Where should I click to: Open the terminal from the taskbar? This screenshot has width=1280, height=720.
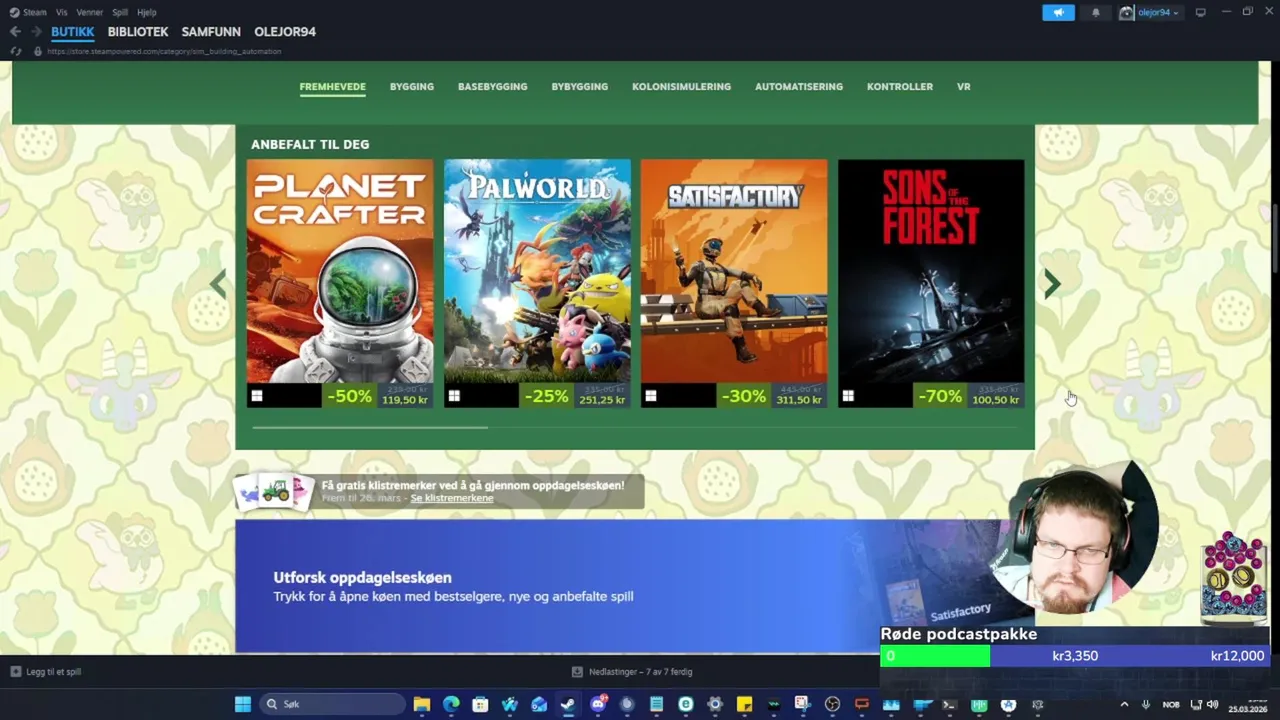coord(949,705)
